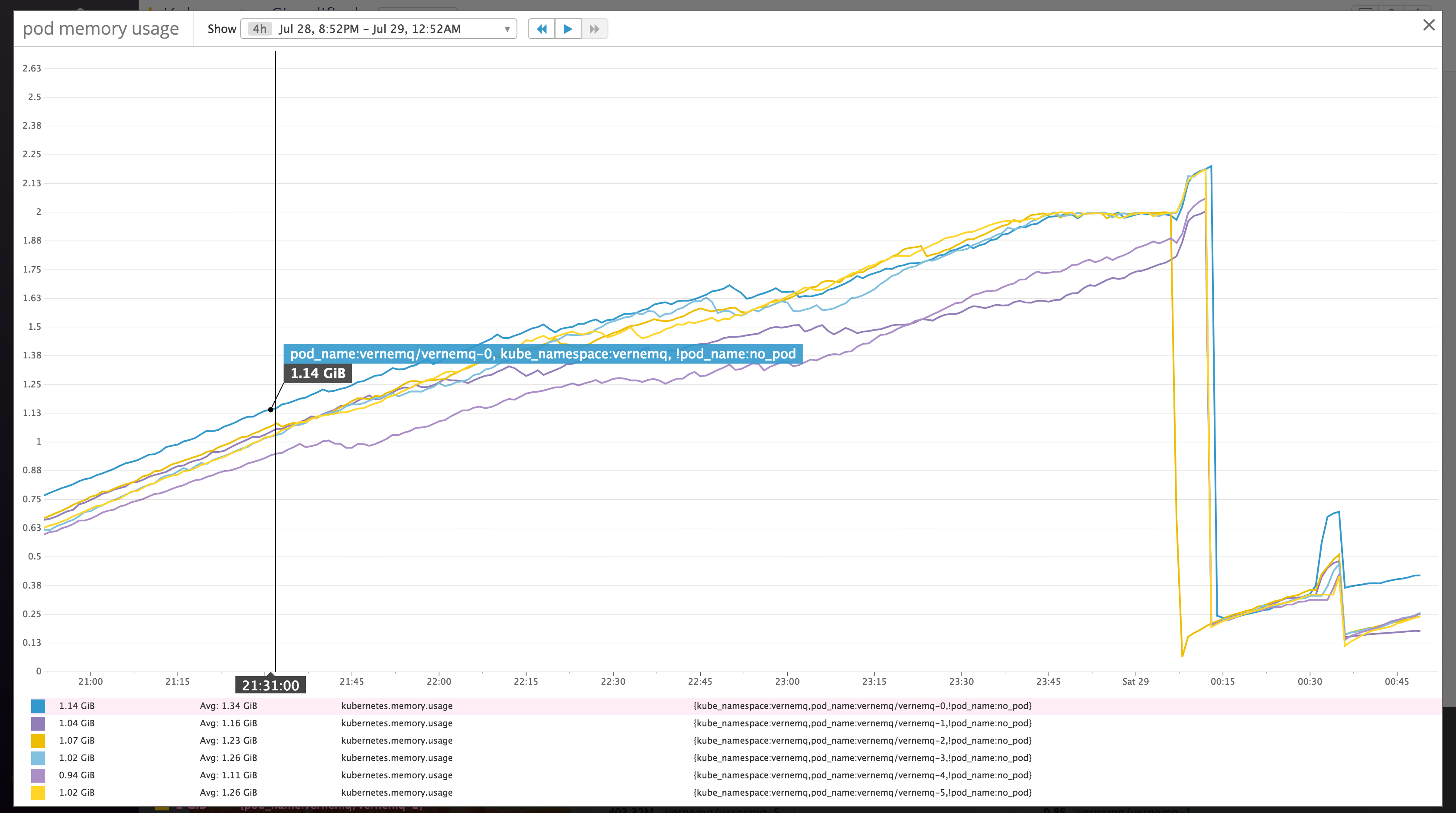Select the vernemq-1 tags legend entry

pos(862,724)
